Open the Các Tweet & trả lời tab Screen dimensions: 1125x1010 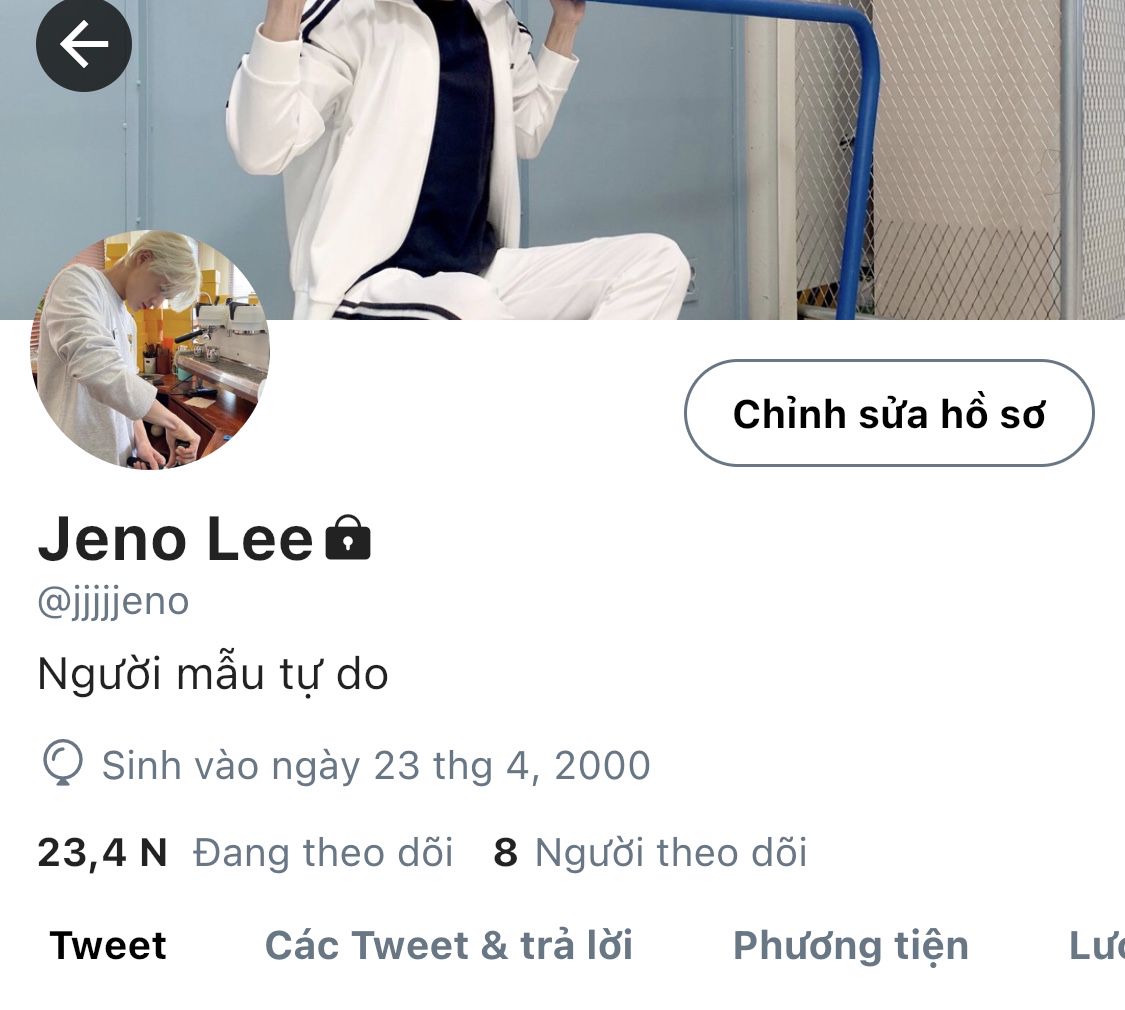pyautogui.click(x=448, y=945)
